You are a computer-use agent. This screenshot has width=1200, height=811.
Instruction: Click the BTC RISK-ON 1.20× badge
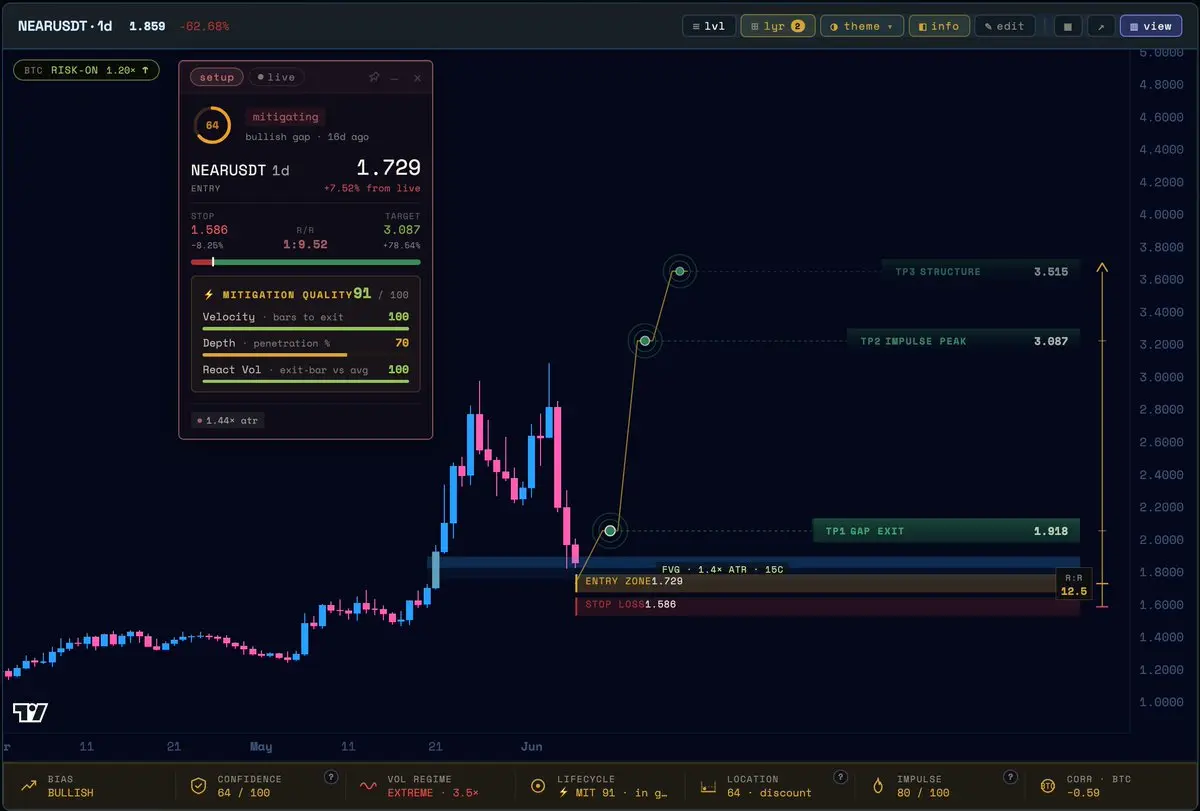[86, 70]
